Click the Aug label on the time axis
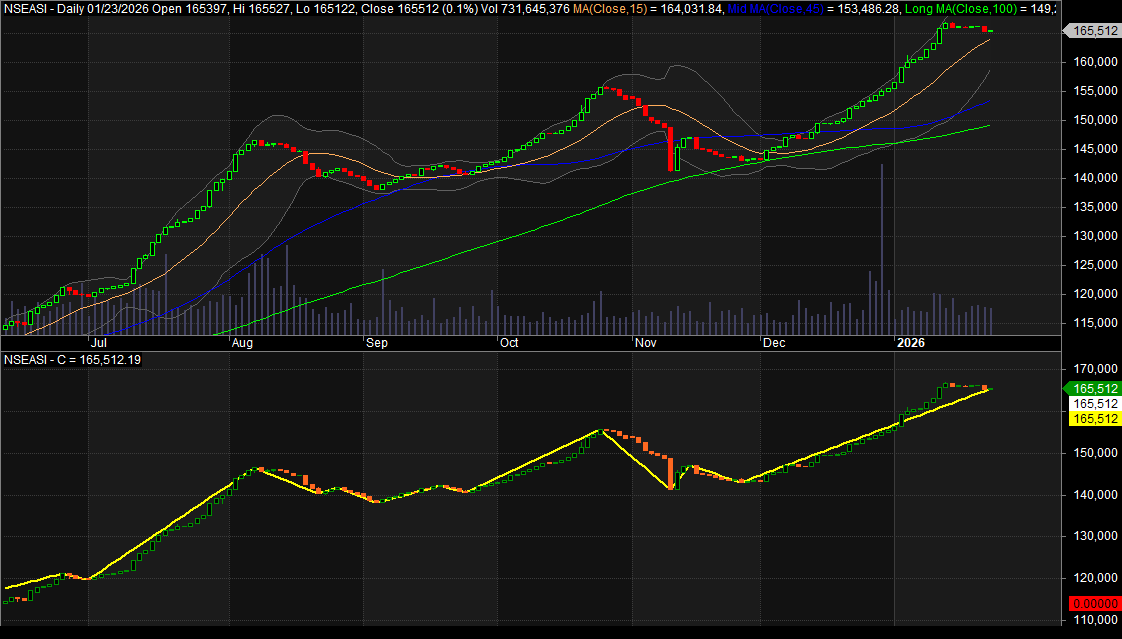 243,343
